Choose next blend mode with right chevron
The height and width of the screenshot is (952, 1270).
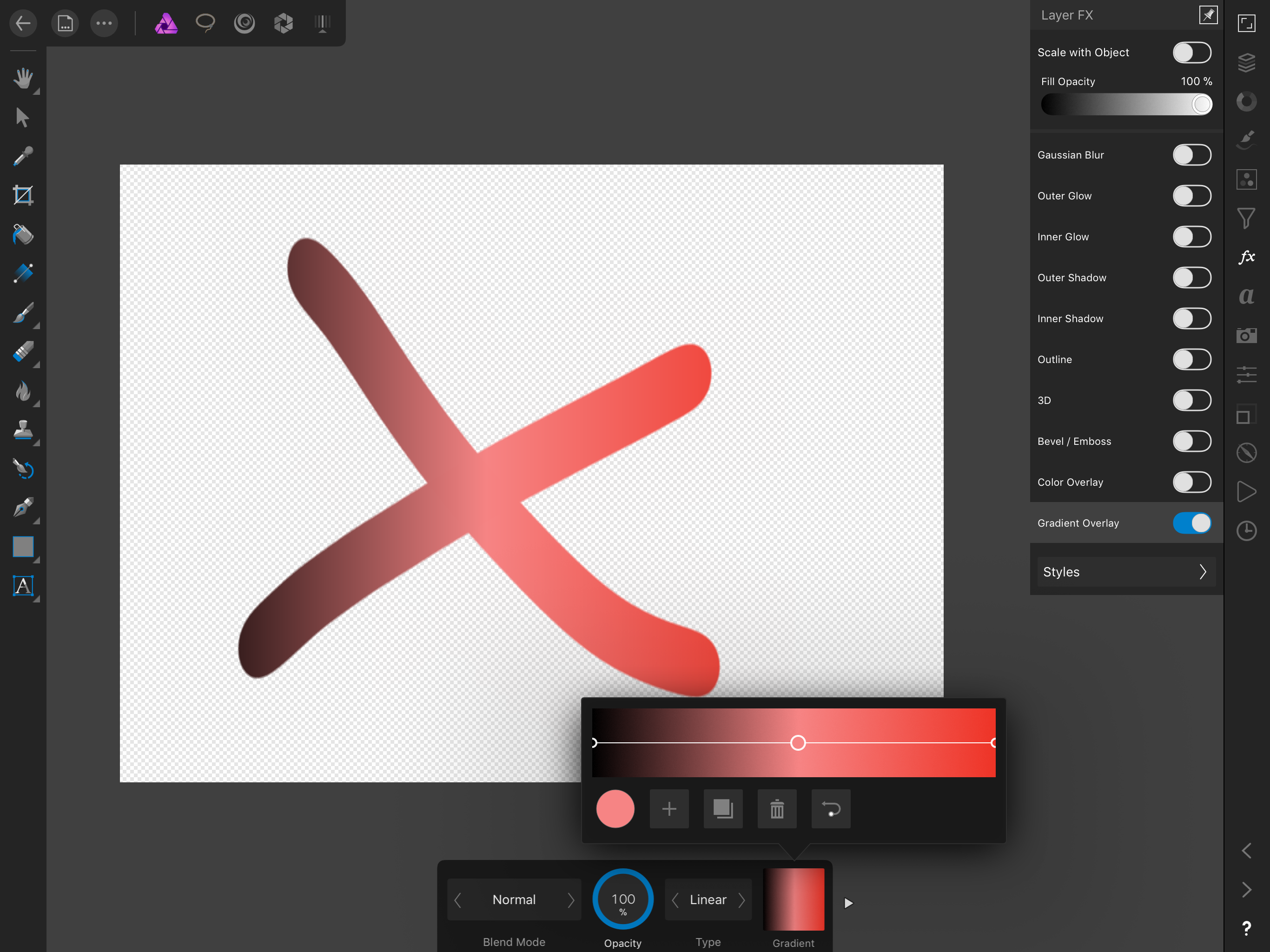(571, 900)
